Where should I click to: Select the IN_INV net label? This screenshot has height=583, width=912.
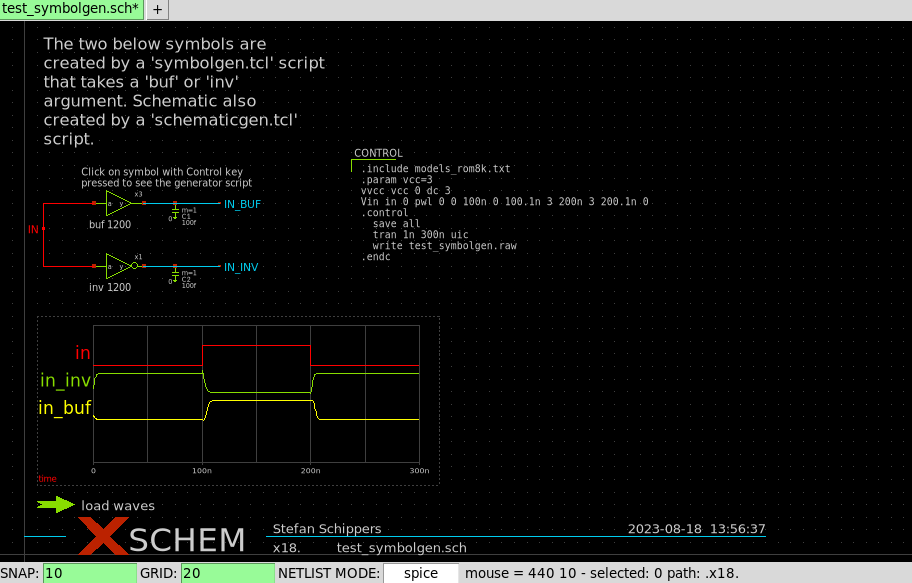(242, 268)
